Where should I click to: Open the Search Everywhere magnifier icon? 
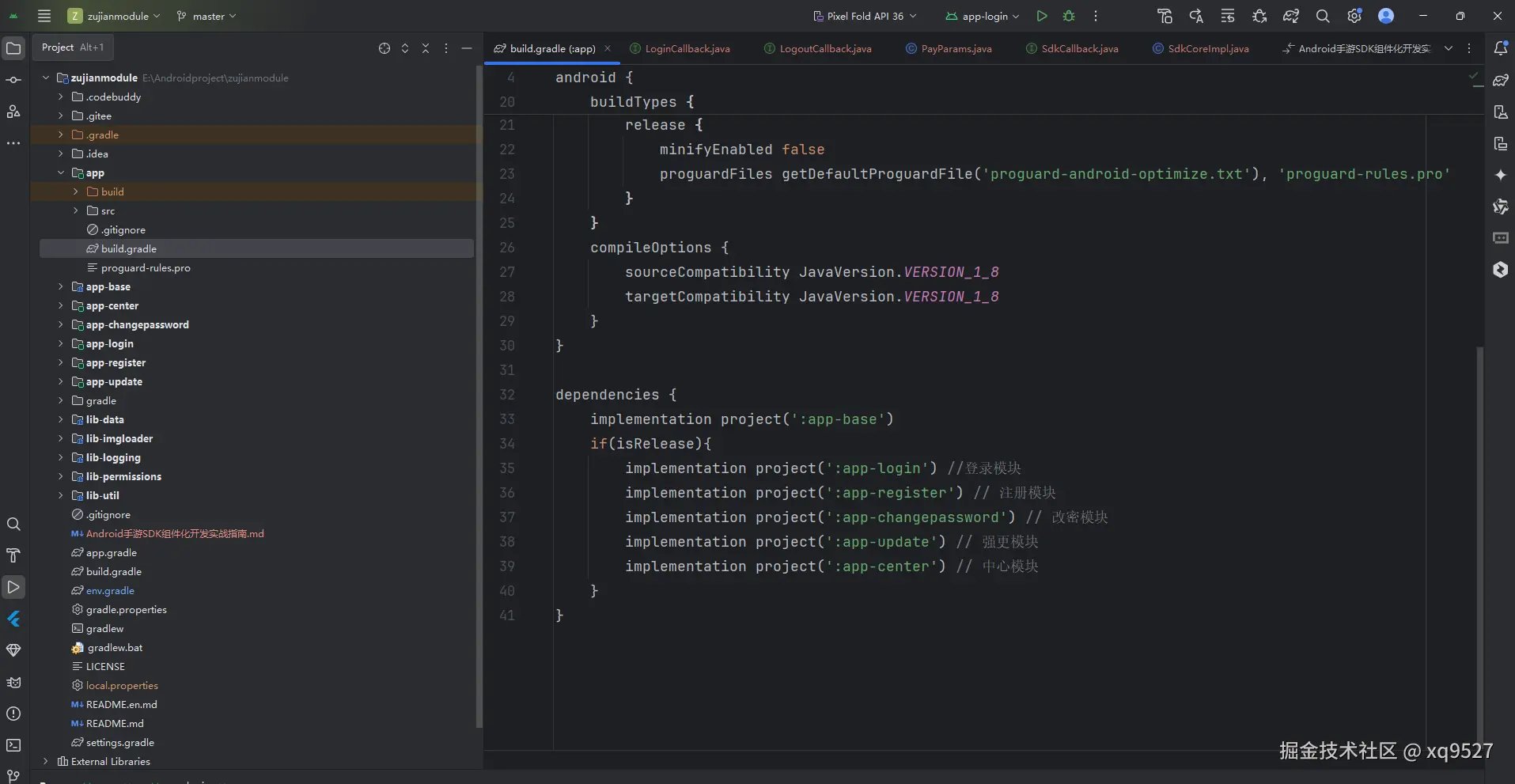[1322, 16]
